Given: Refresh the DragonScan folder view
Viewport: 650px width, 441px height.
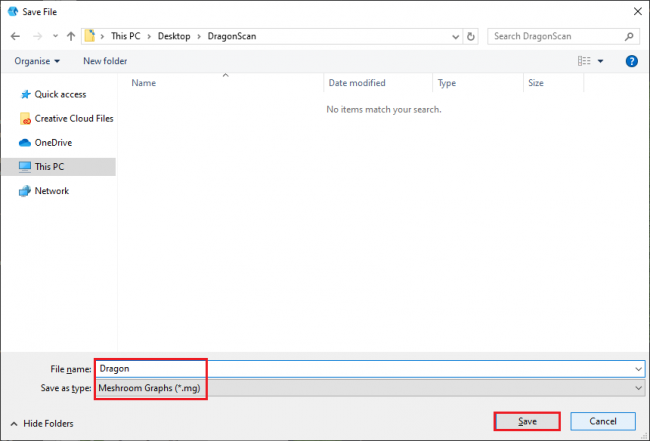Looking at the screenshot, I should tap(471, 36).
